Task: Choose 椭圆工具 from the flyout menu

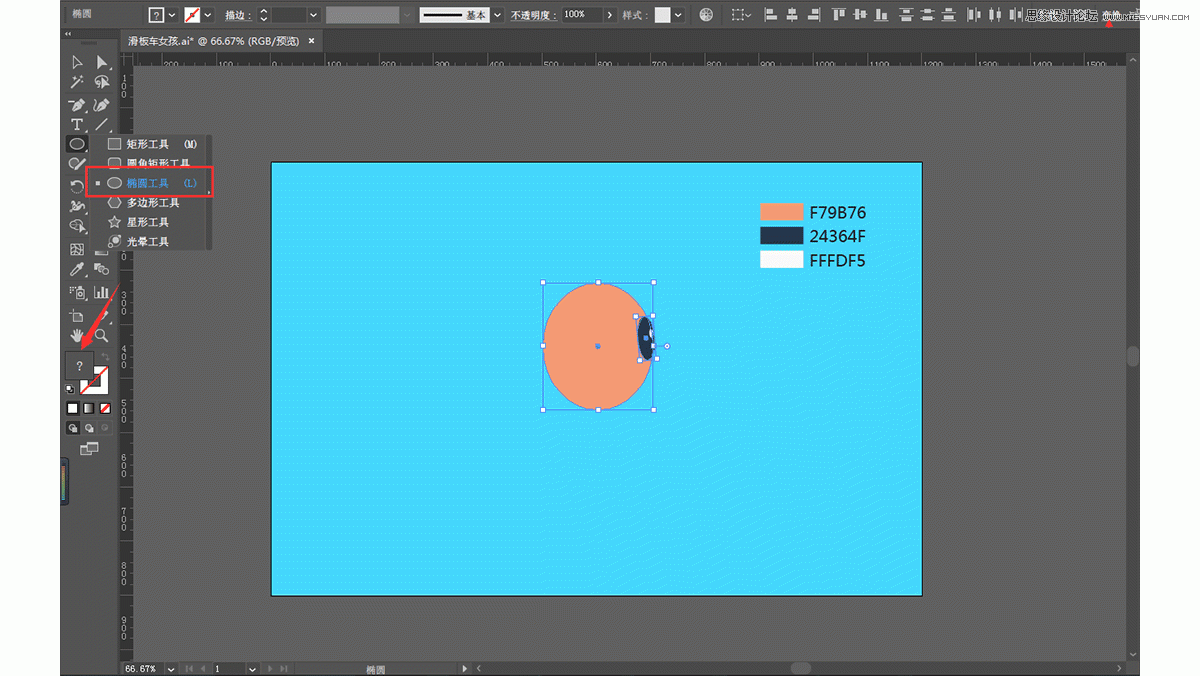Action: pyautogui.click(x=148, y=183)
